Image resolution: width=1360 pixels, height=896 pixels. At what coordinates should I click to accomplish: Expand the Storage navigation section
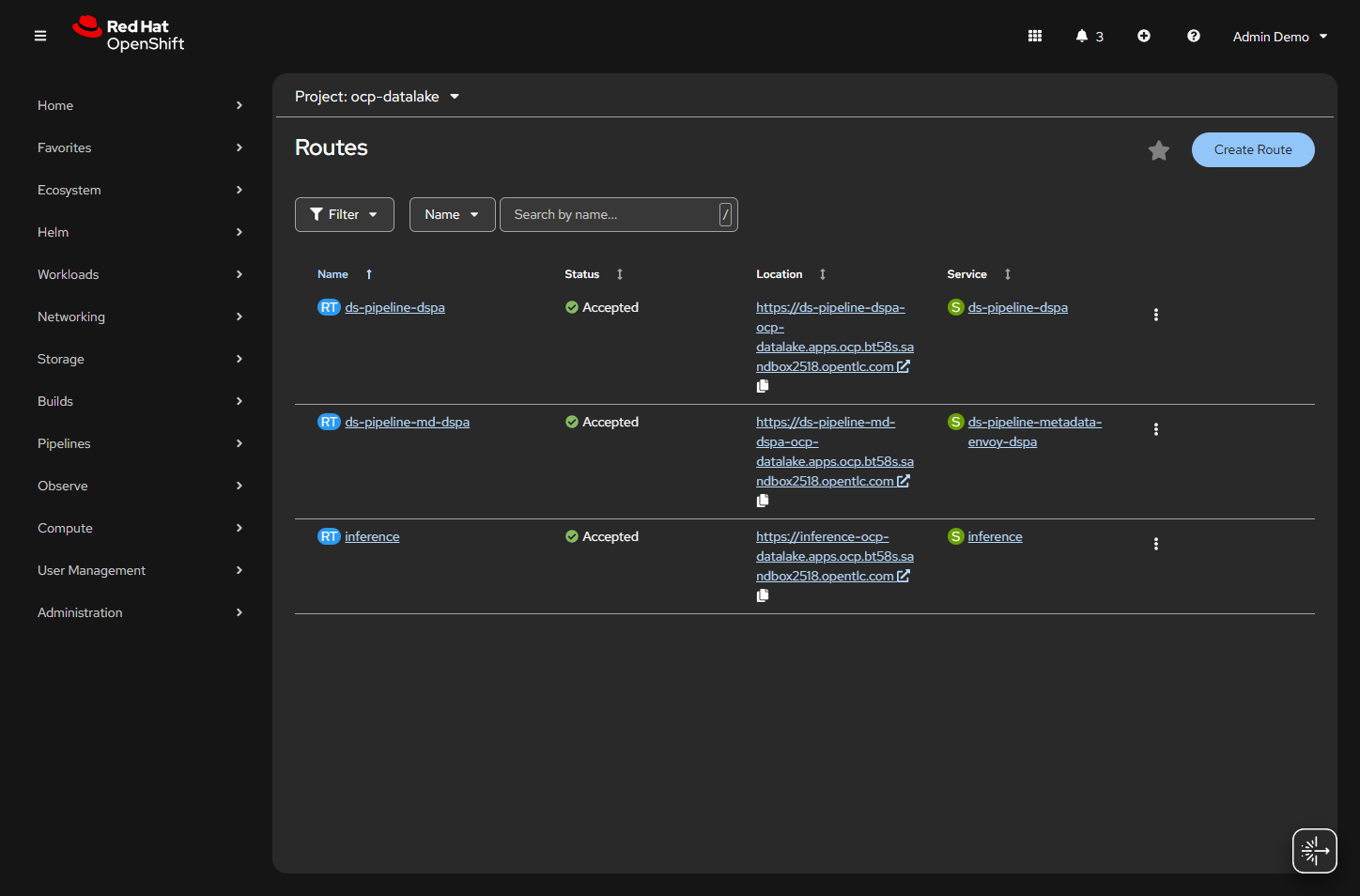140,359
